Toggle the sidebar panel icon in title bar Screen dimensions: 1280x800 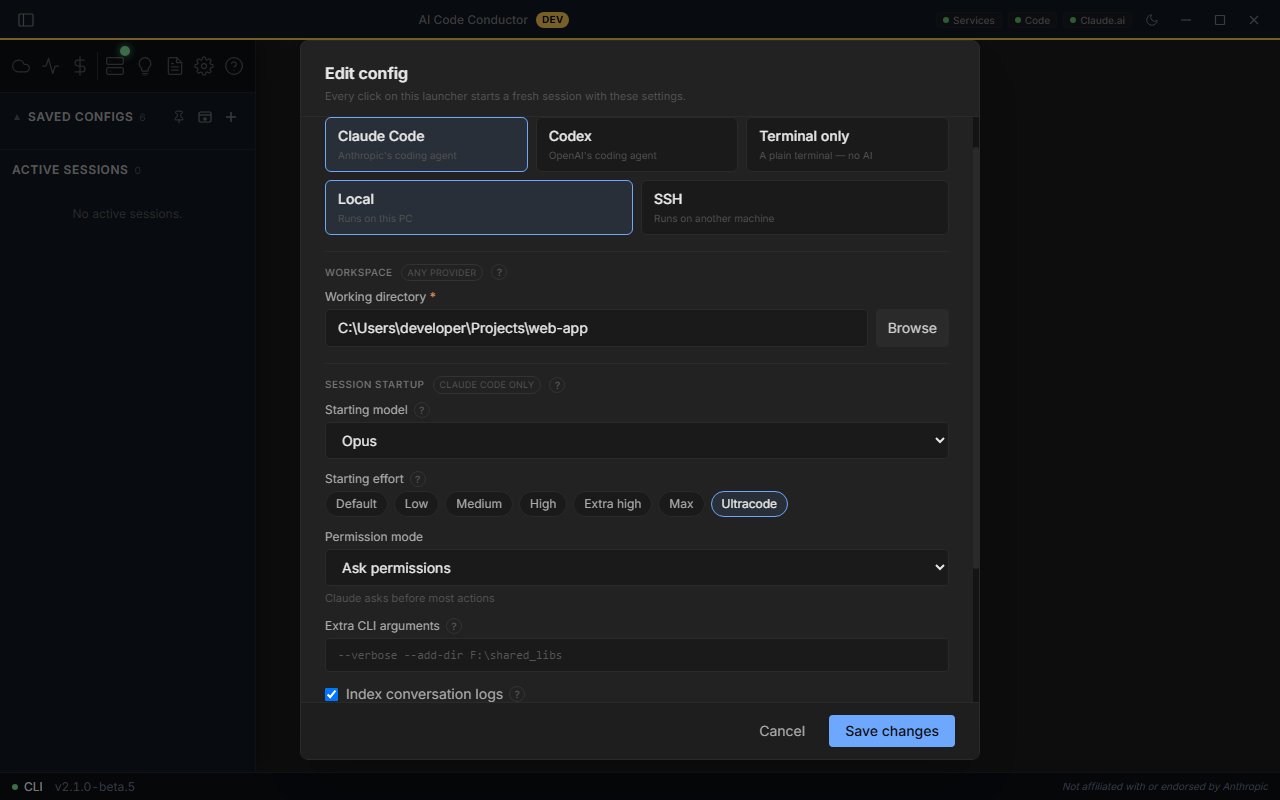(26, 20)
